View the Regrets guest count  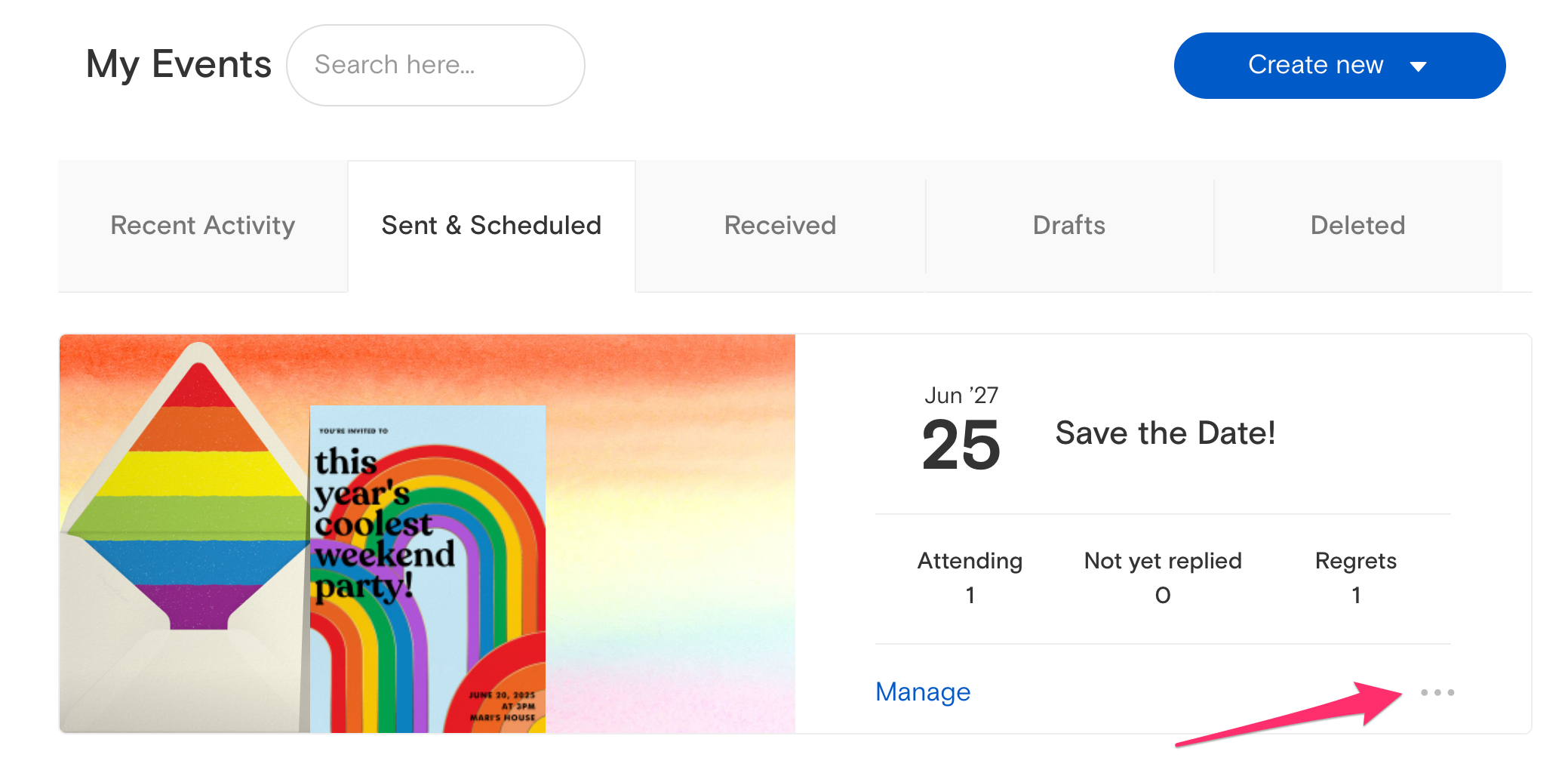[x=1356, y=577]
